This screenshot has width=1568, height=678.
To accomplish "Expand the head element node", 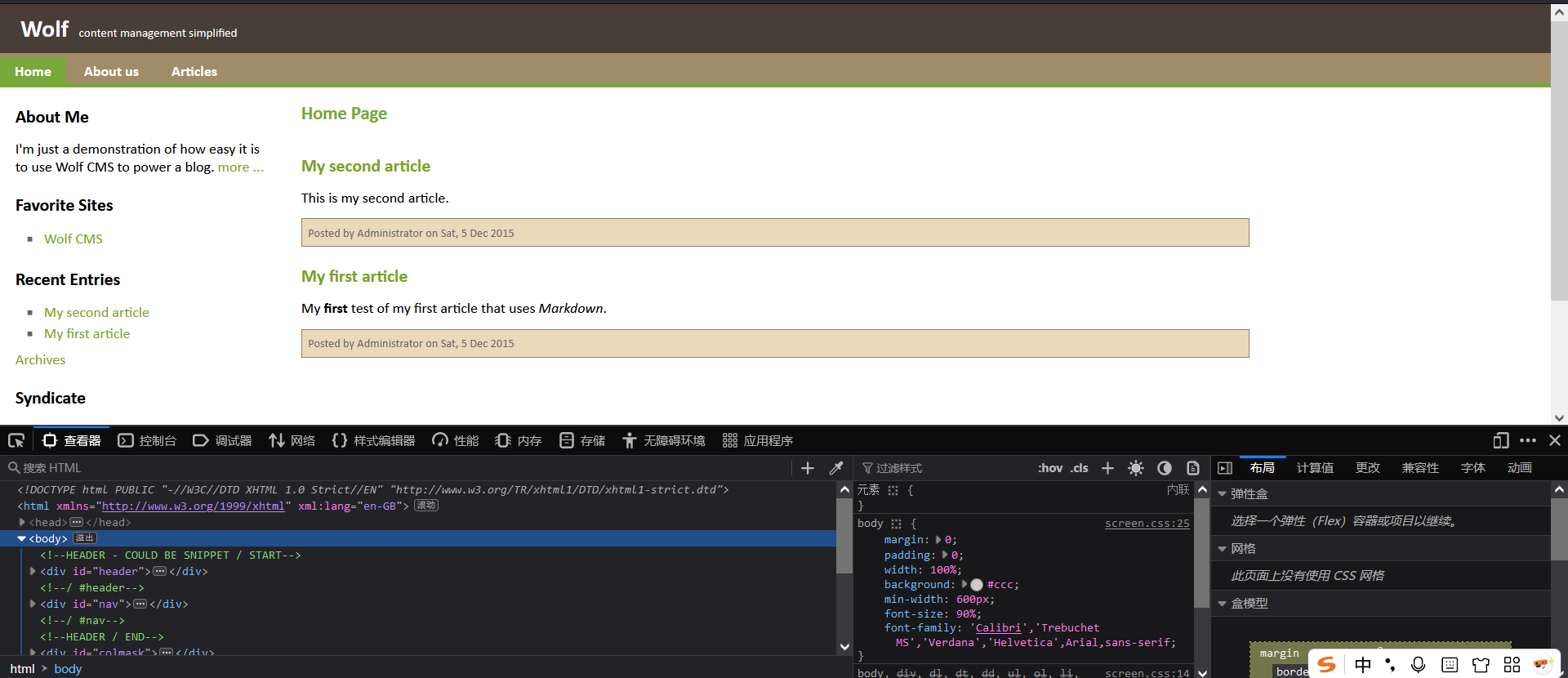I will coord(22,522).
